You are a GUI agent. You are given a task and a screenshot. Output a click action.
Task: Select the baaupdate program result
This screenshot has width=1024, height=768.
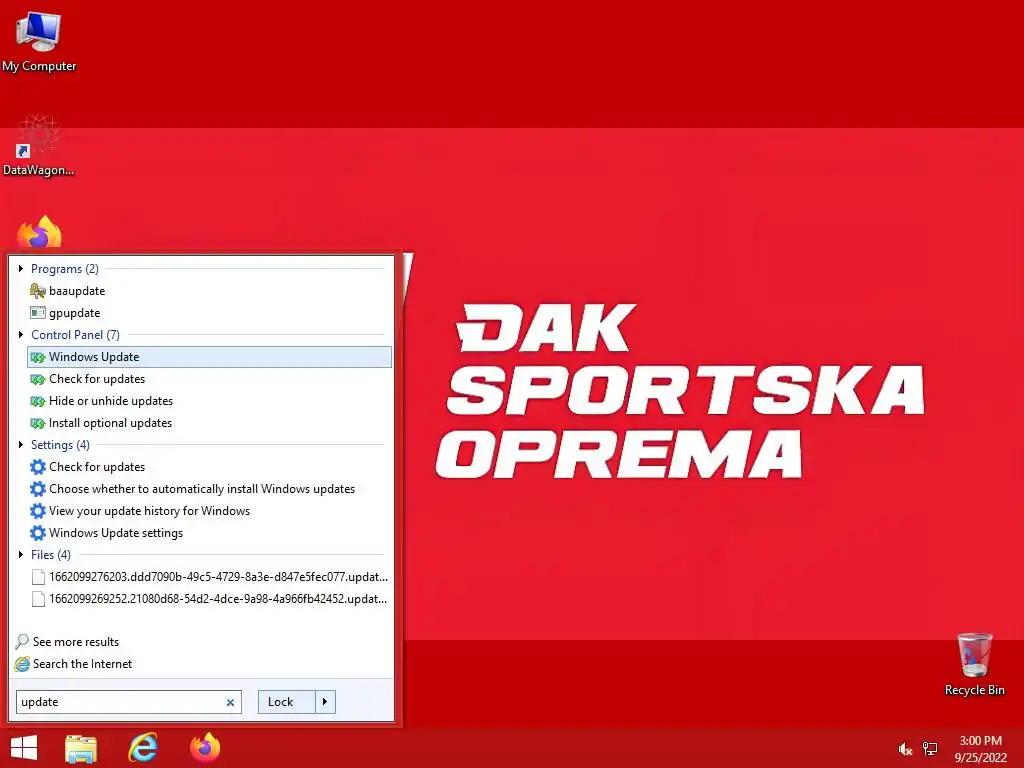[x=209, y=291]
